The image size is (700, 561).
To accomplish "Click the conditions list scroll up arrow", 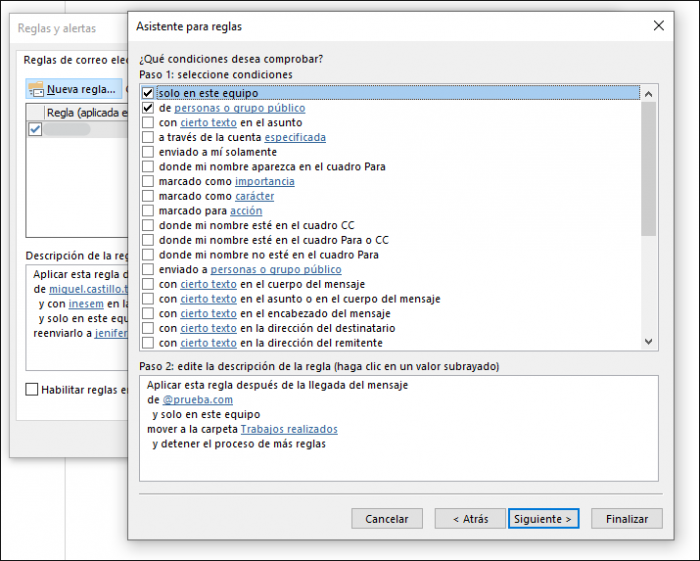I will [x=649, y=94].
